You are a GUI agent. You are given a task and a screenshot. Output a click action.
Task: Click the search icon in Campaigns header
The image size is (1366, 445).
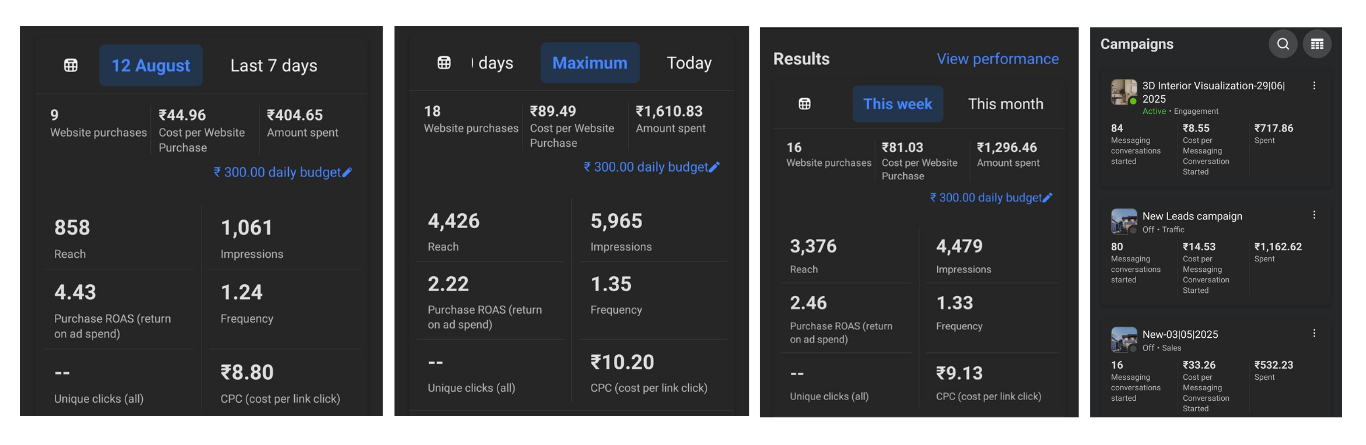coord(1283,44)
